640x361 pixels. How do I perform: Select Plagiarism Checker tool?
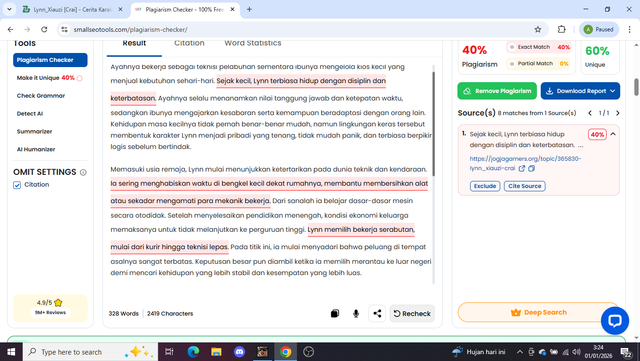tap(50, 60)
